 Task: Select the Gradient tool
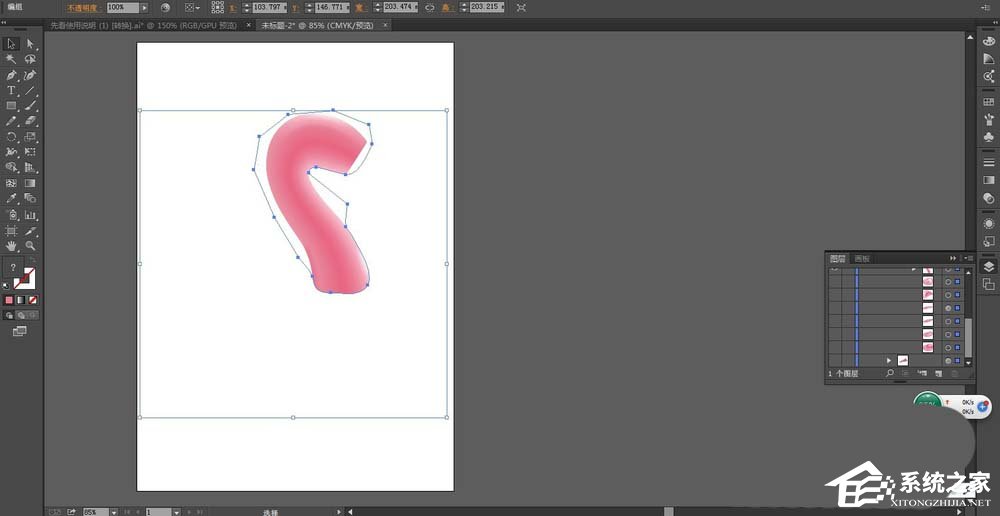coord(30,183)
